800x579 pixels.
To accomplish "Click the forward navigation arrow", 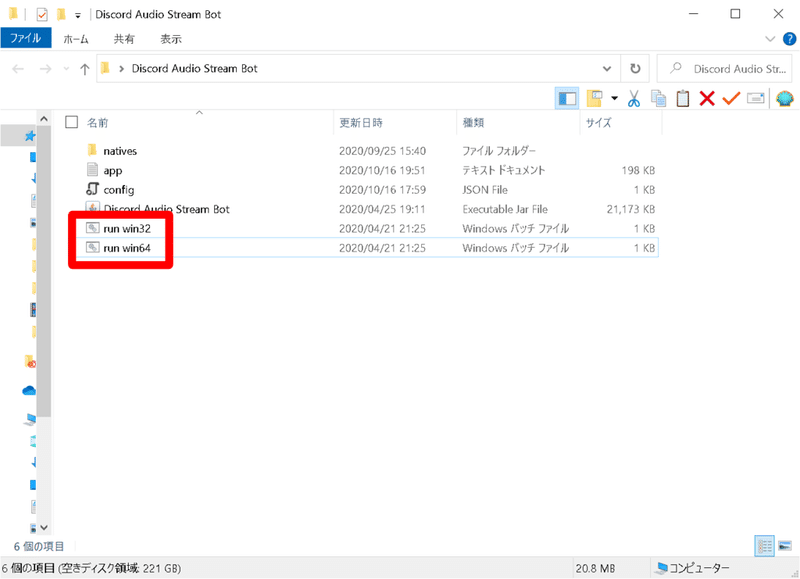I will (45, 69).
